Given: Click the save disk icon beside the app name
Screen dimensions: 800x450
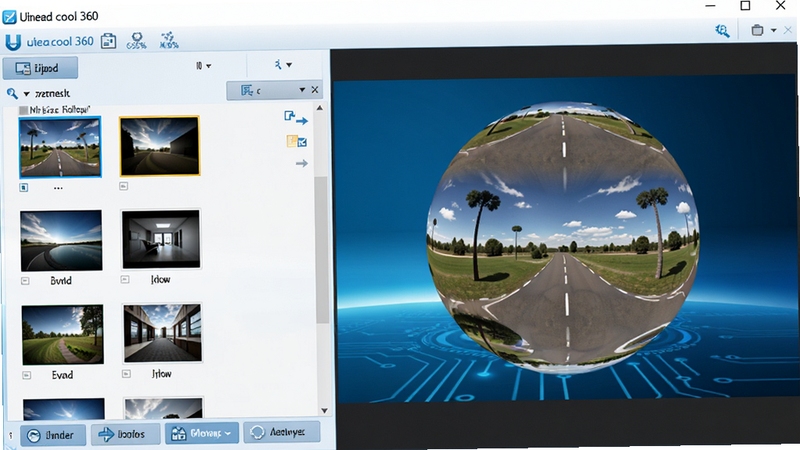Looking at the screenshot, I should [x=108, y=41].
